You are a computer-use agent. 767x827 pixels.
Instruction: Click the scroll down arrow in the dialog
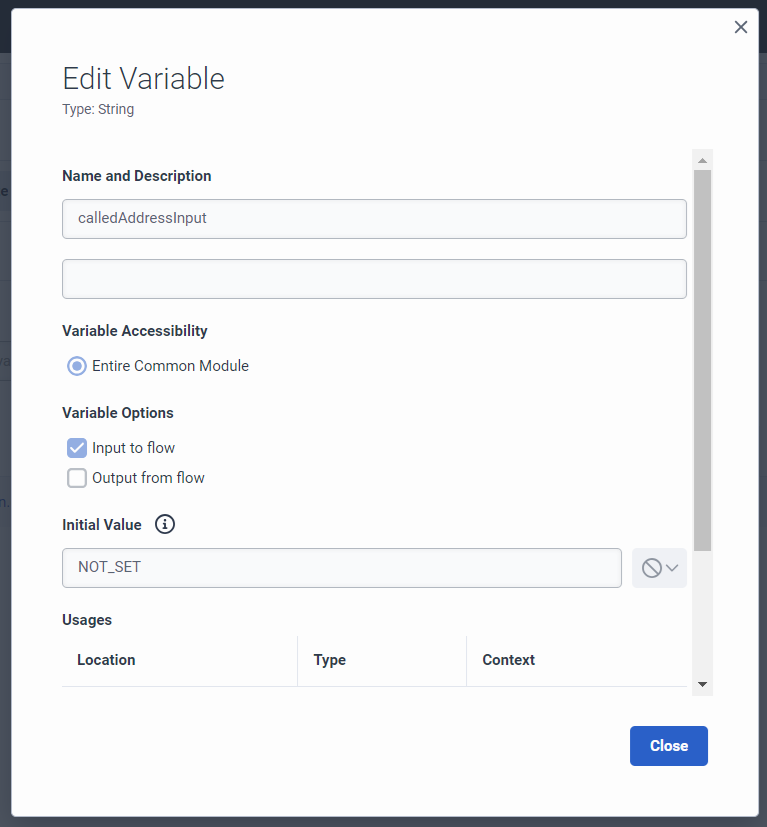[702, 685]
